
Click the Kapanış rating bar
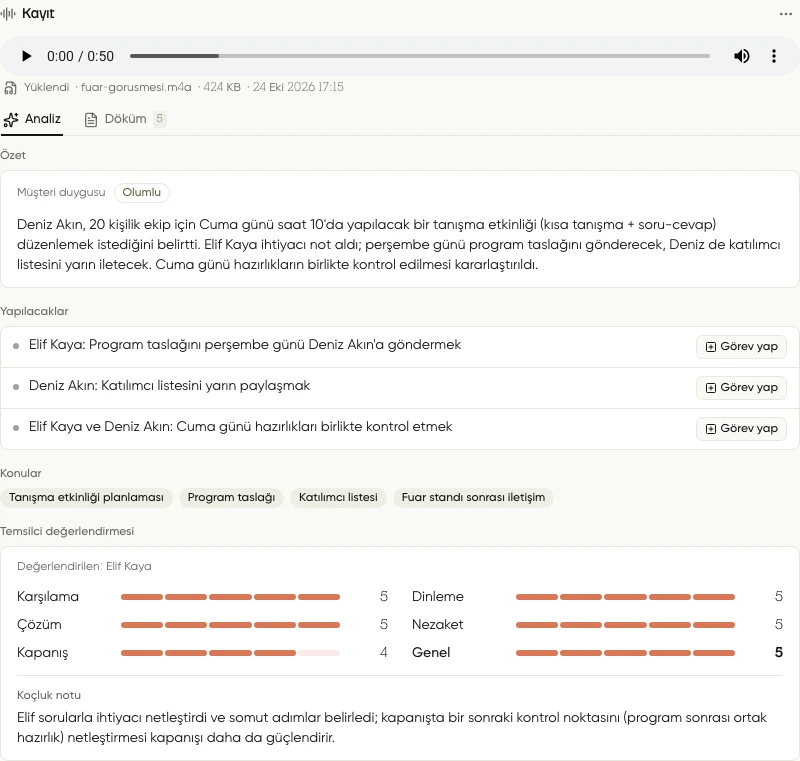click(x=230, y=653)
